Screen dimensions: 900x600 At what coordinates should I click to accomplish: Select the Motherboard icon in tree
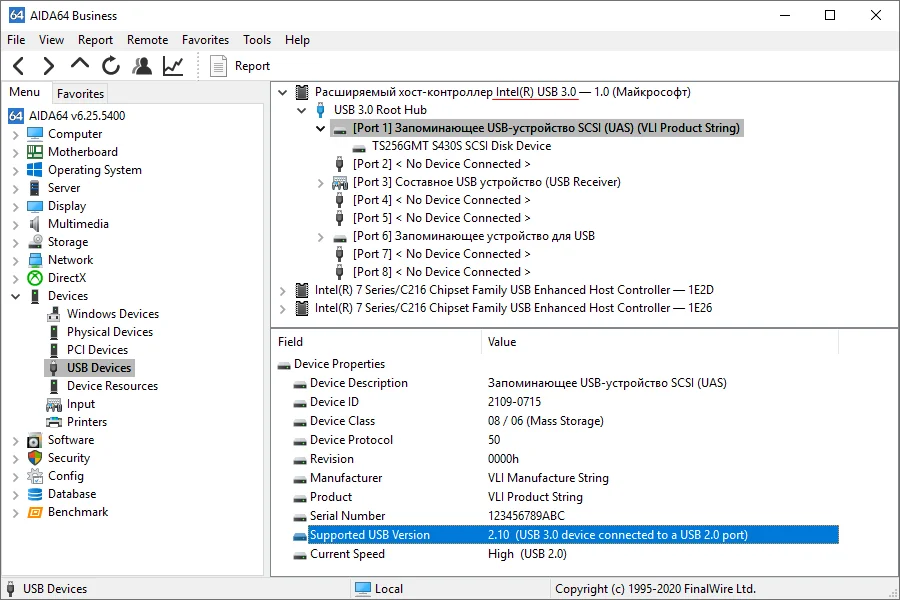point(35,152)
